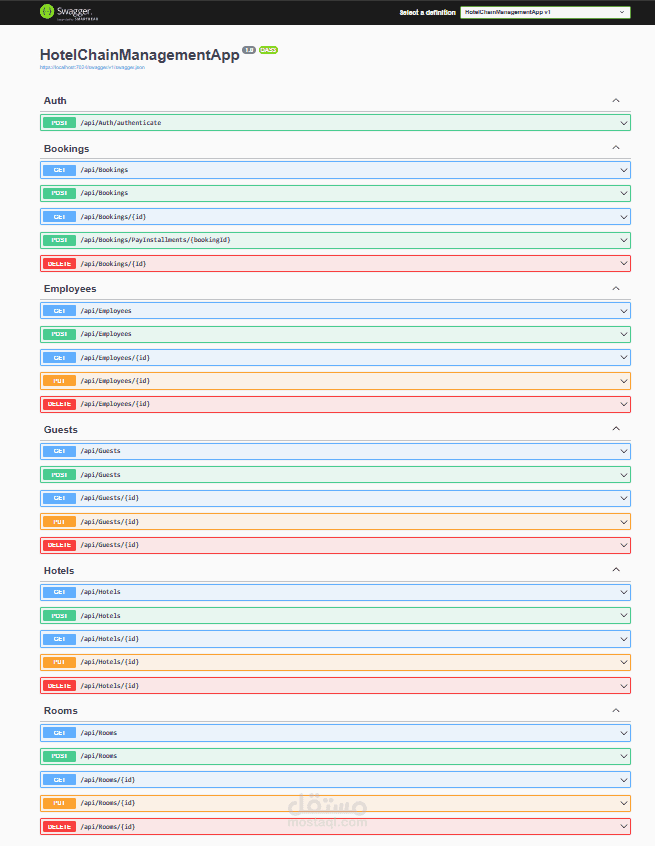This screenshot has width=655, height=846.
Task: Click the /api/Bookings/PayInstallments/{bookingId} path
Action: 155,240
